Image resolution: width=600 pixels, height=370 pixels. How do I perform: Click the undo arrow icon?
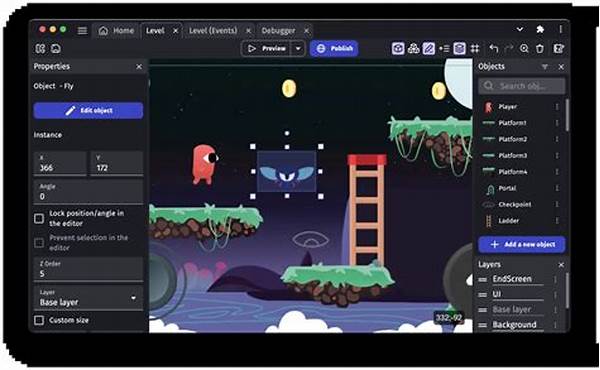pos(494,49)
